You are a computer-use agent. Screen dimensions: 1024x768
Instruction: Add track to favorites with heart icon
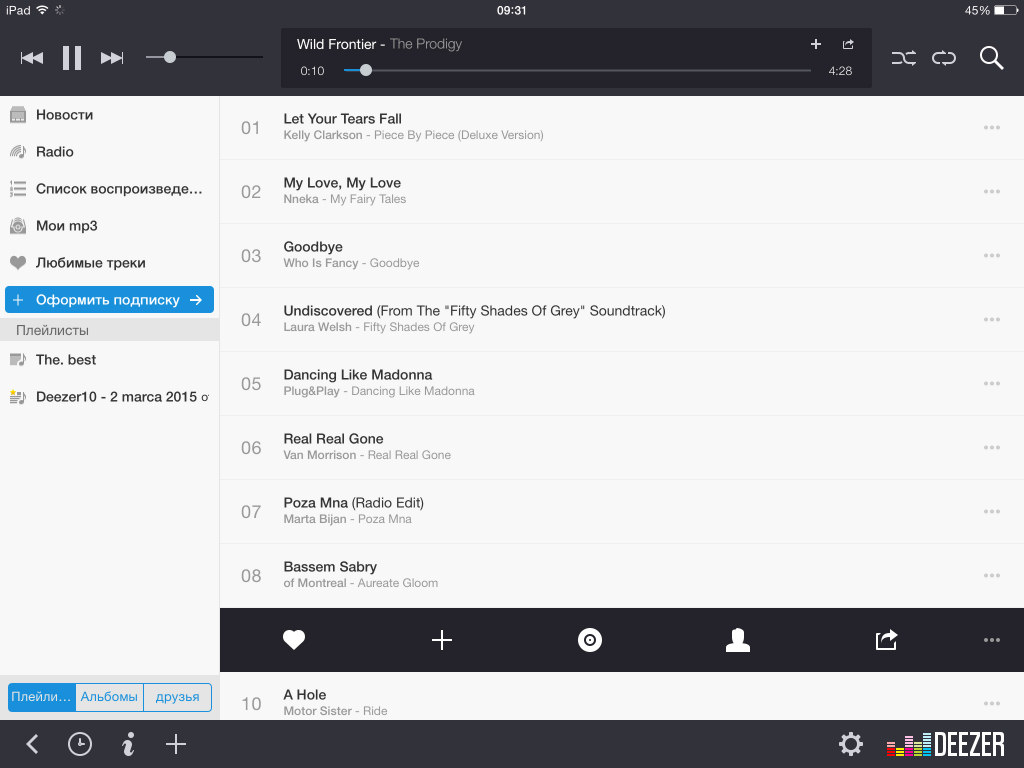click(x=294, y=640)
